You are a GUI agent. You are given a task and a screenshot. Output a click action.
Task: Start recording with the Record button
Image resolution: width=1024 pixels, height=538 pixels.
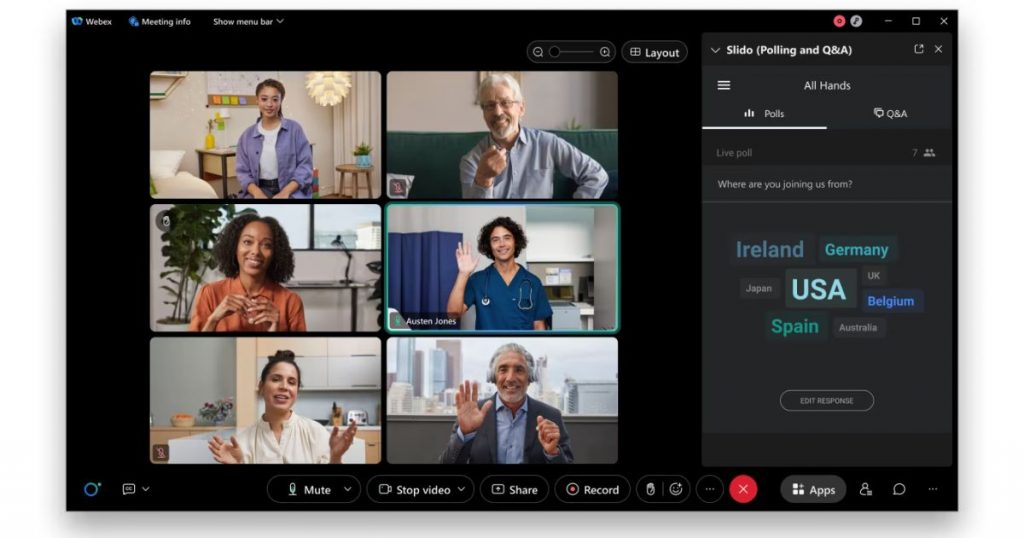592,489
